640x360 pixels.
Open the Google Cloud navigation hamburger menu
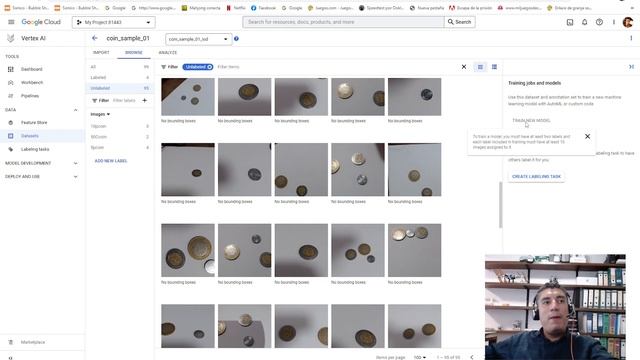(11, 22)
